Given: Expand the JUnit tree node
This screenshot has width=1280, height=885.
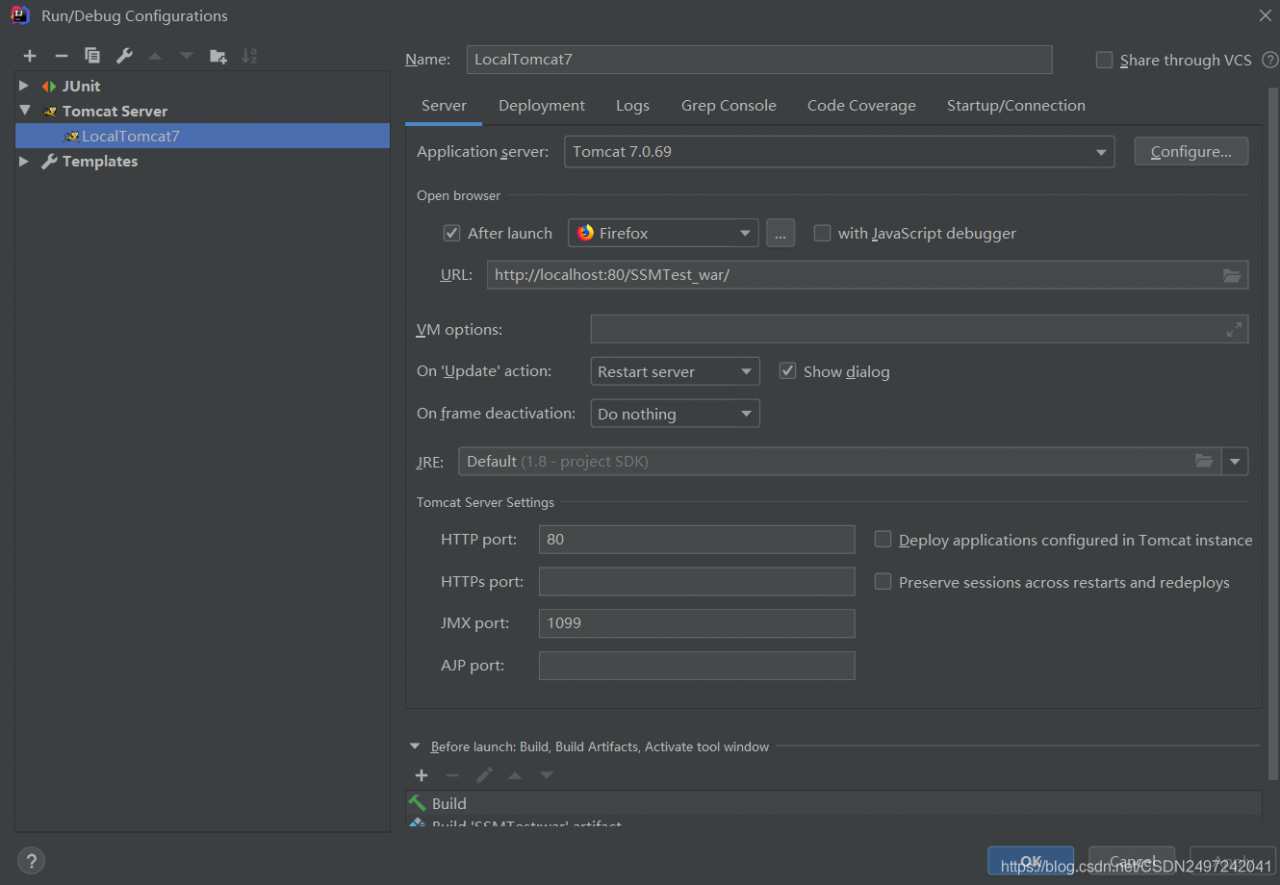Looking at the screenshot, I should pos(24,86).
